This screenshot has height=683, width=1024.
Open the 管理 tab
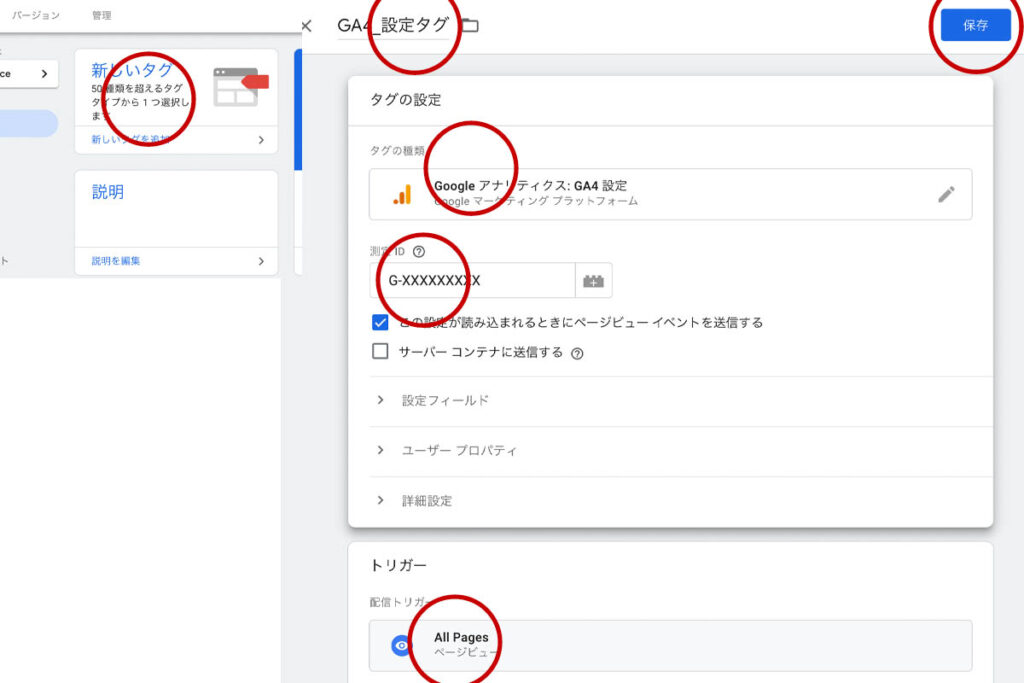[101, 15]
